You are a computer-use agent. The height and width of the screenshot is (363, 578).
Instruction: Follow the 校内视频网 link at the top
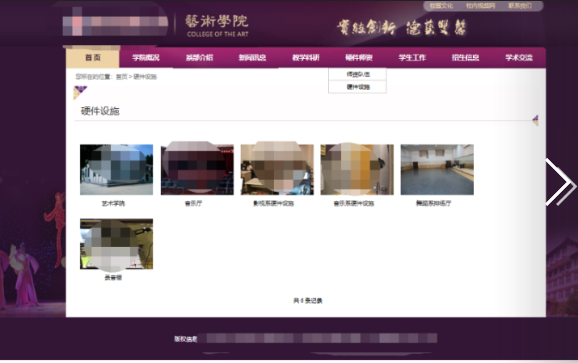480,6
